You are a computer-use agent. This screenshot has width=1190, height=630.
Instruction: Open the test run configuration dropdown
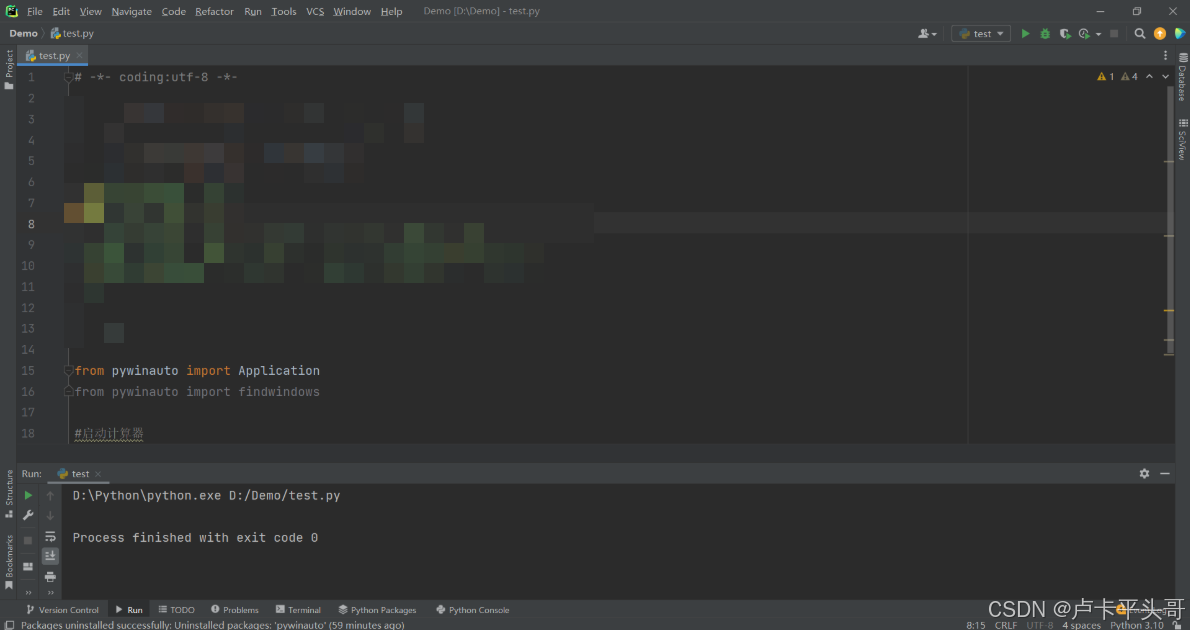981,33
